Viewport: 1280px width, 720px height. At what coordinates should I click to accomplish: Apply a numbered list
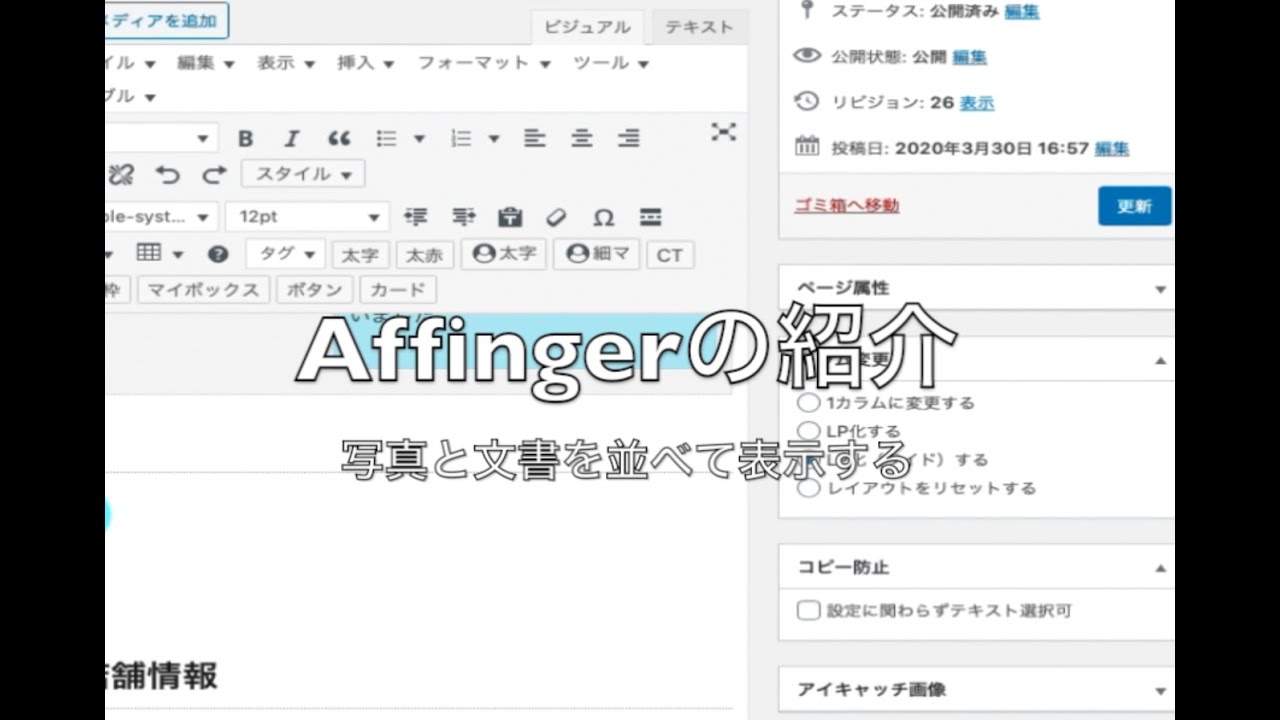[x=461, y=139]
